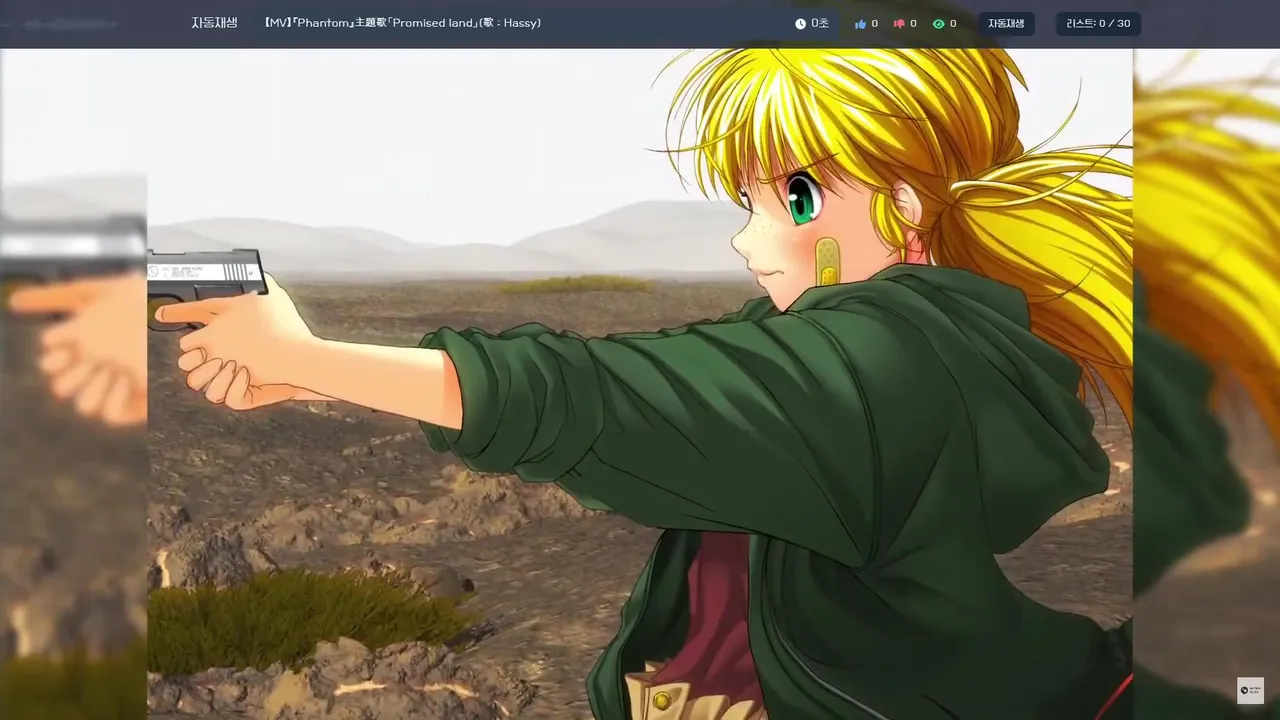Open the 리스트: 0 / 30 playlist button
This screenshot has width=1280, height=720.
click(x=1098, y=24)
